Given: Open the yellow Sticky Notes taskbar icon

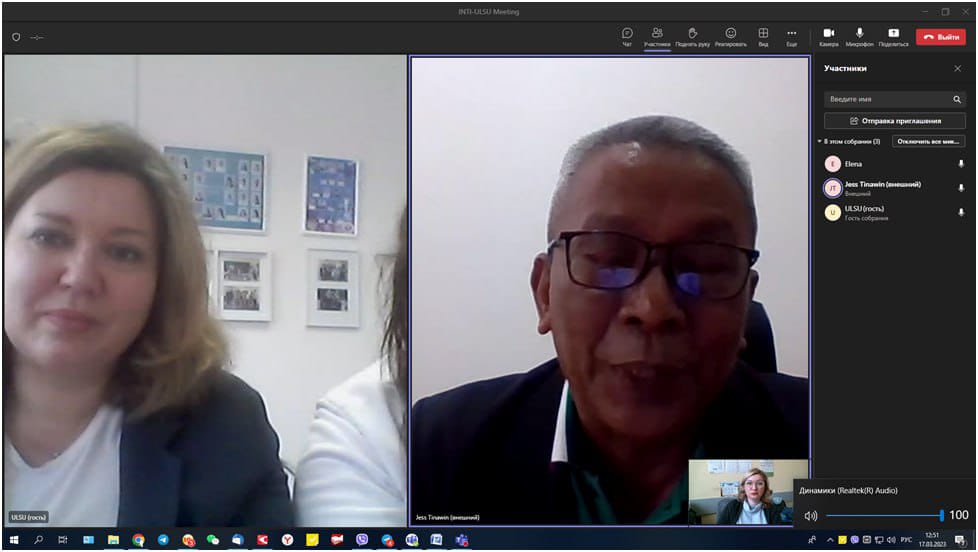Looking at the screenshot, I should click(312, 540).
